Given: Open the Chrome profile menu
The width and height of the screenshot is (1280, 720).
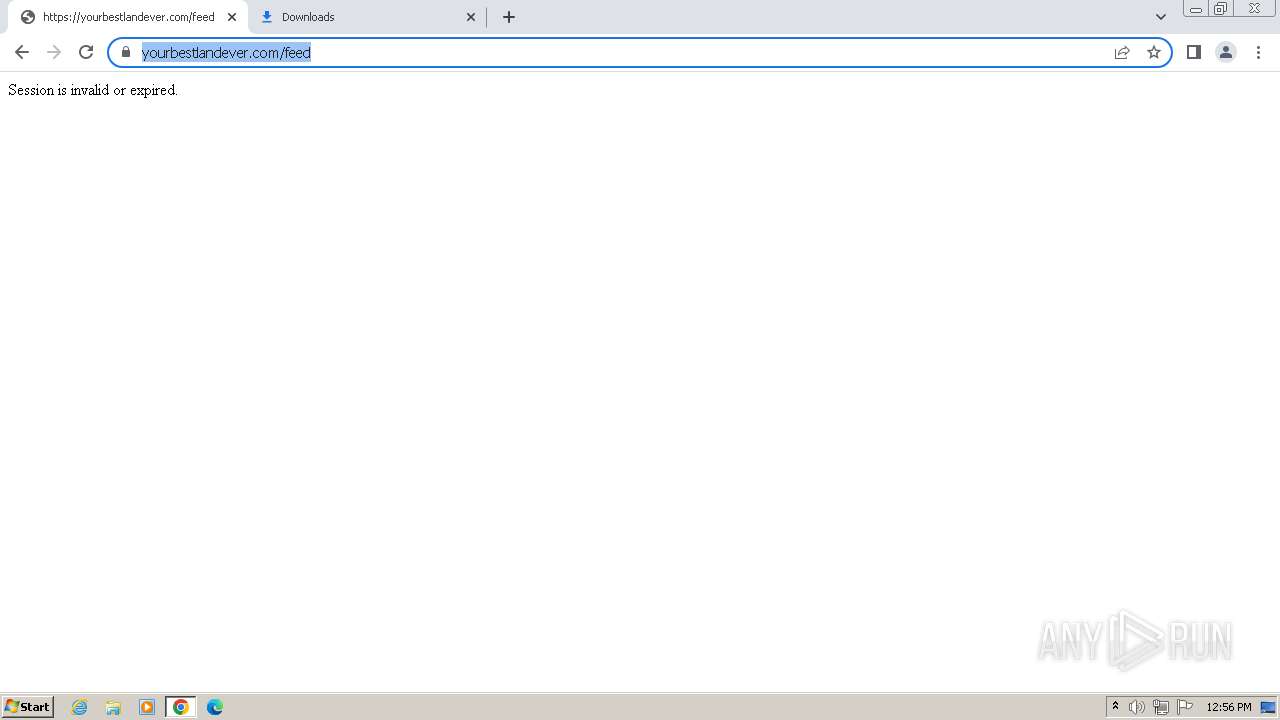Looking at the screenshot, I should 1226,52.
